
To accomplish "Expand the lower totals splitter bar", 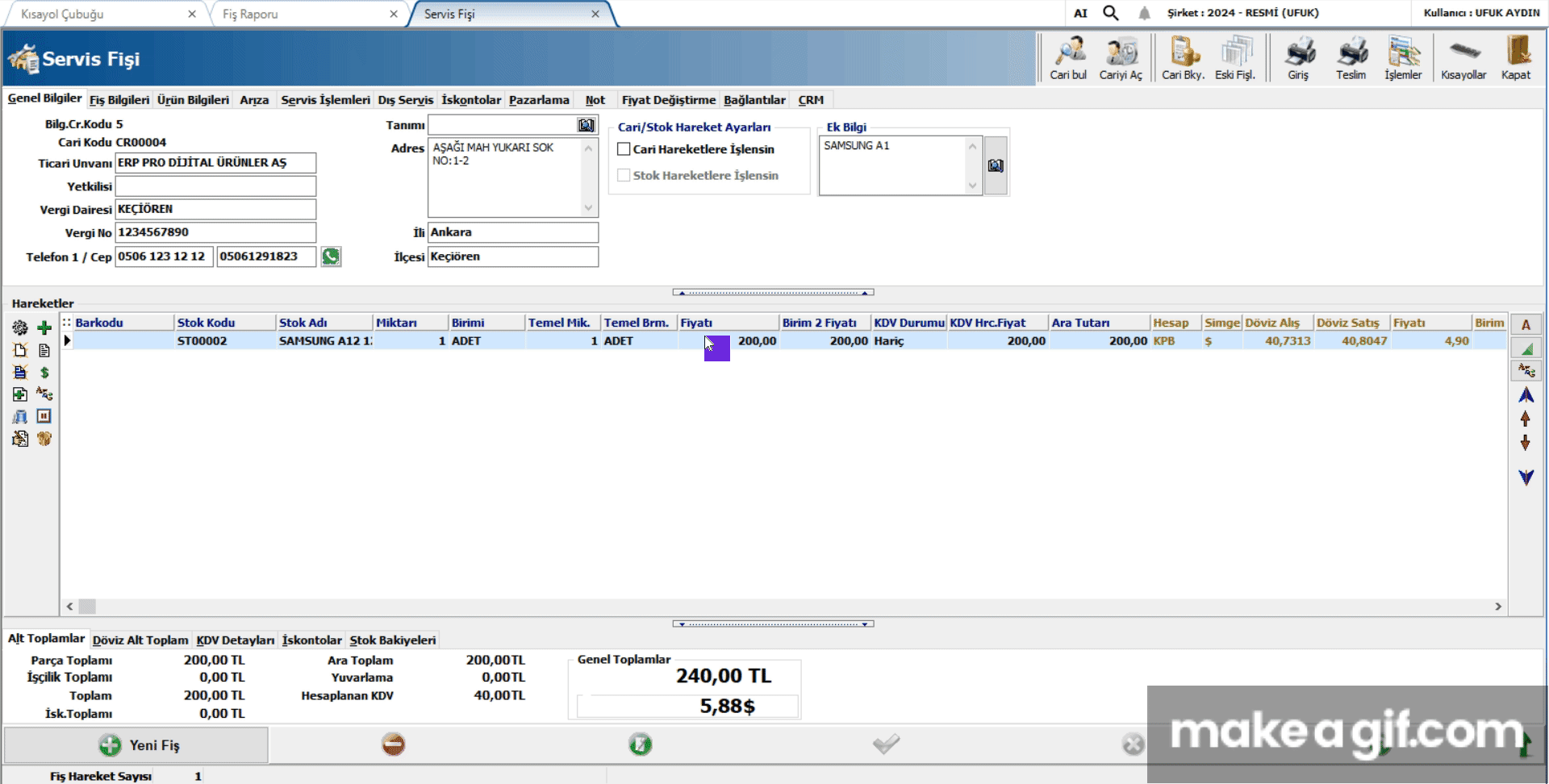I will click(773, 623).
